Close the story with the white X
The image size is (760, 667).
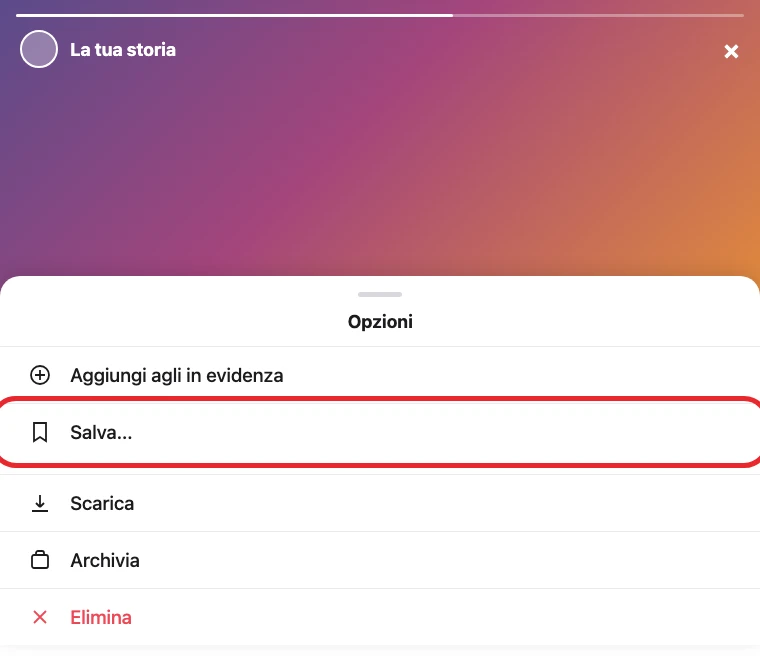tap(731, 51)
